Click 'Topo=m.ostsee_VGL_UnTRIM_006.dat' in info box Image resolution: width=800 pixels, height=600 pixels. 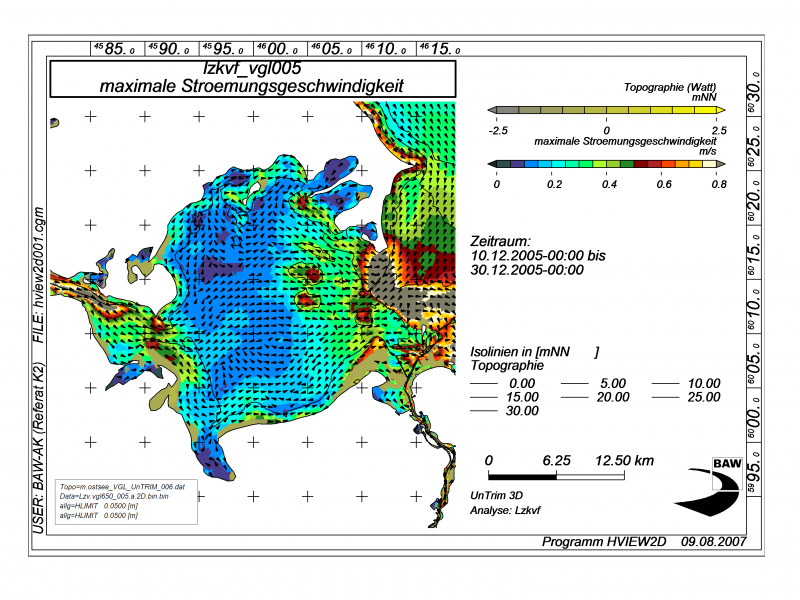[x=122, y=487]
